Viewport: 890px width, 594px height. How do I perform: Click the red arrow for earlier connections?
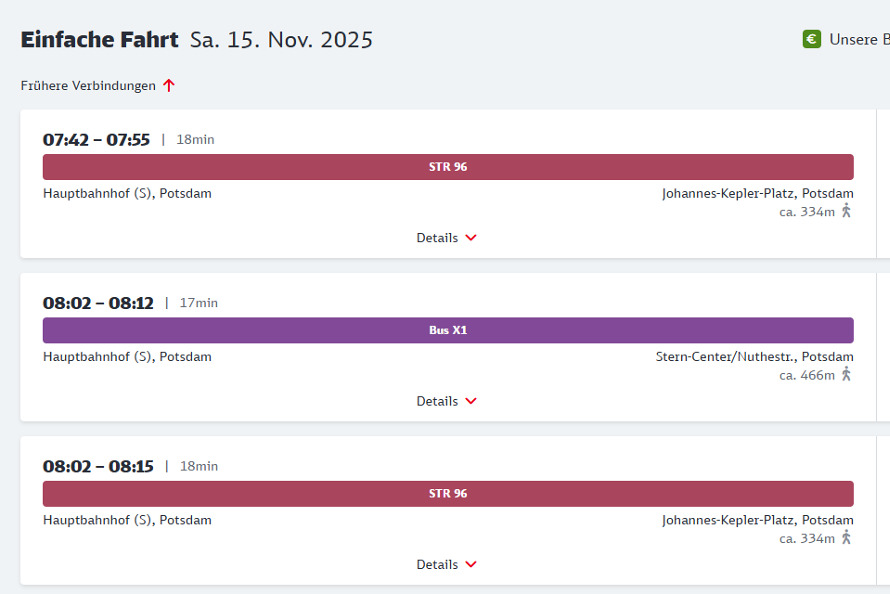(x=169, y=86)
